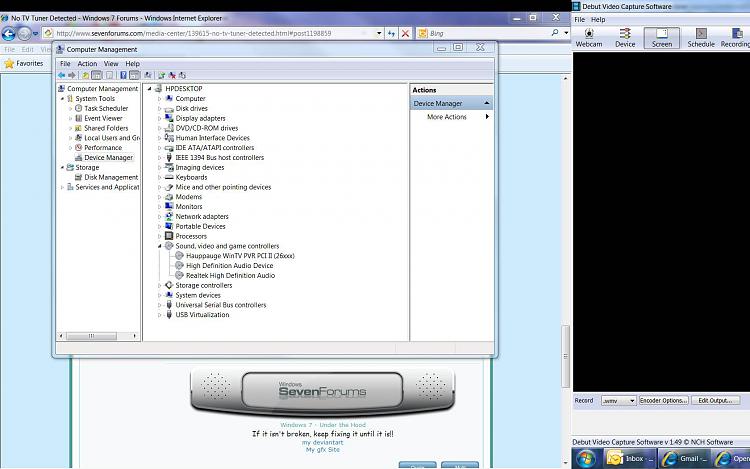Screen dimensions: 750x469
Task: Follow the my deviantart link
Action: tap(322, 442)
